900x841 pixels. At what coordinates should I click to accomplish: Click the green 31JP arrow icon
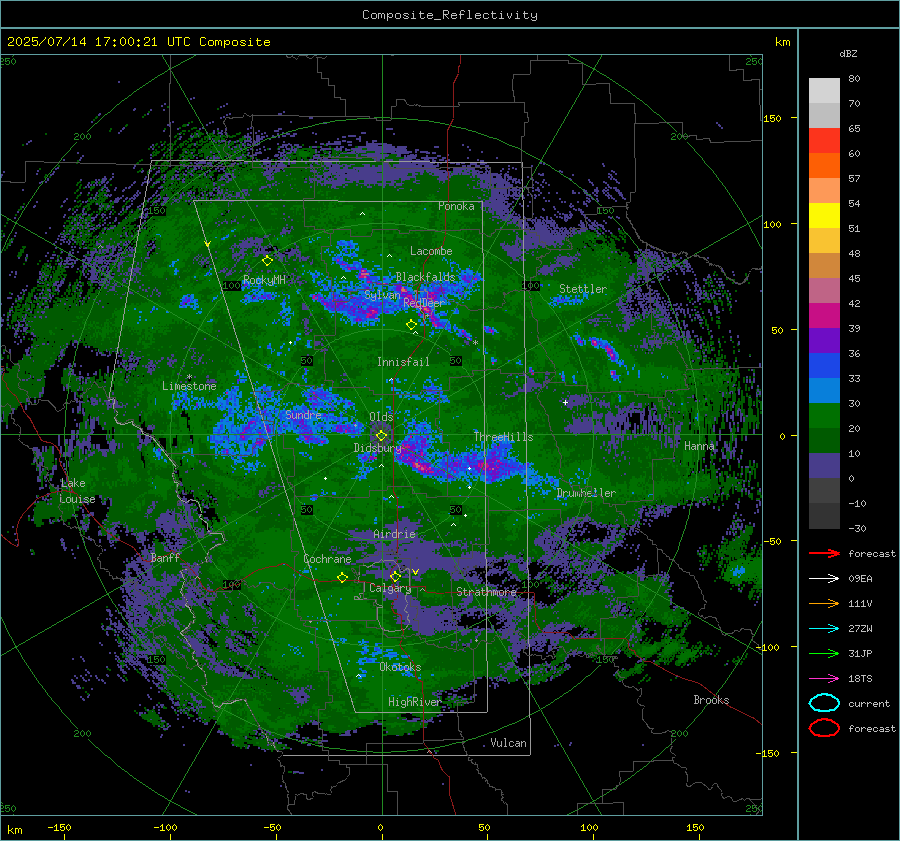tap(824, 653)
